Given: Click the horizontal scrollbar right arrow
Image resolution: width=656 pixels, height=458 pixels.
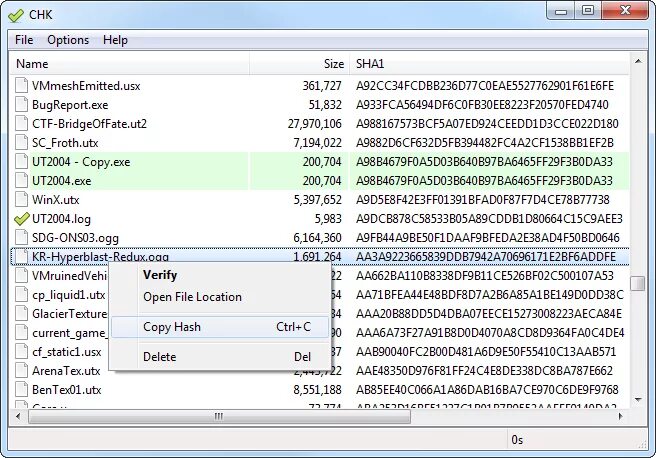Looking at the screenshot, I should coord(620,416).
